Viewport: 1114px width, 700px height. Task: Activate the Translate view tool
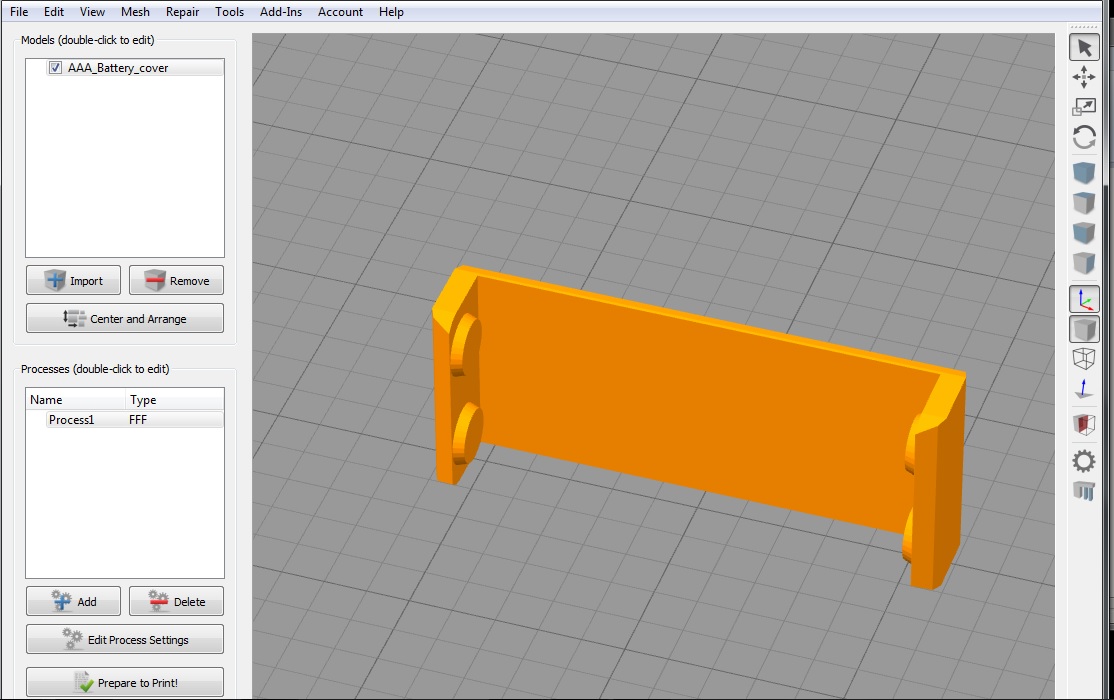click(1084, 77)
